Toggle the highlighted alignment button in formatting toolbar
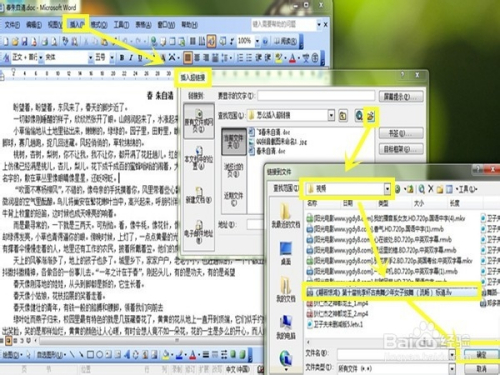Image resolution: width=500 pixels, height=375 pixels. coord(188,58)
